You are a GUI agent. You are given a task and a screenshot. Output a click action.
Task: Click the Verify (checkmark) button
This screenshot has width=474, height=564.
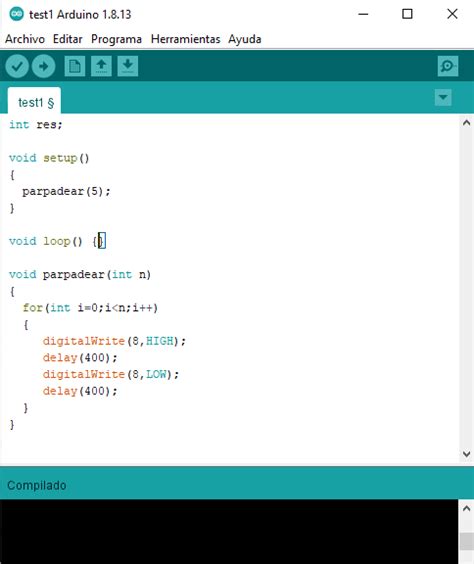[17, 66]
